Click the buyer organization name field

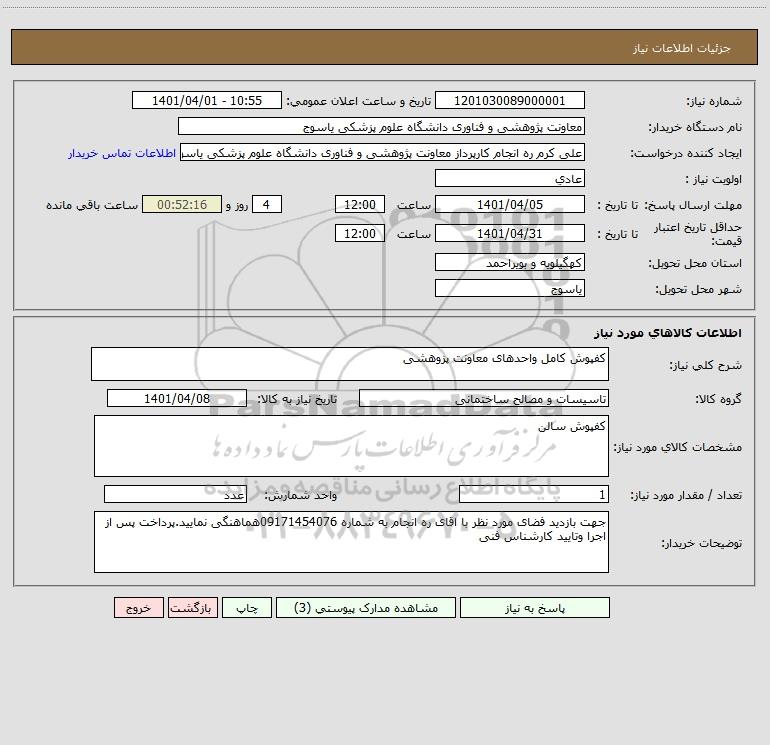[381, 126]
